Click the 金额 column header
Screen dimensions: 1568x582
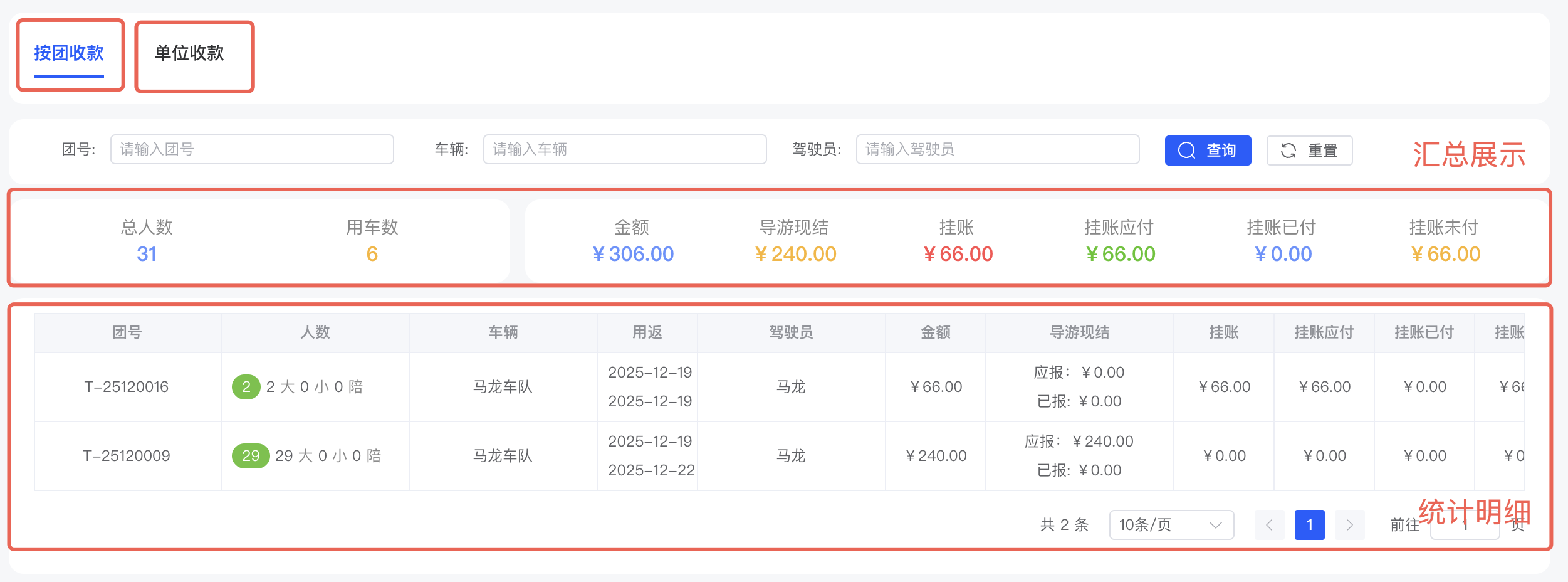coord(935,332)
